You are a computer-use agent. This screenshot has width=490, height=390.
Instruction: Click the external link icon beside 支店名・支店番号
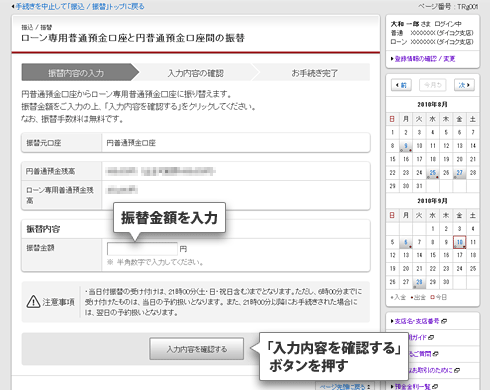(x=444, y=321)
